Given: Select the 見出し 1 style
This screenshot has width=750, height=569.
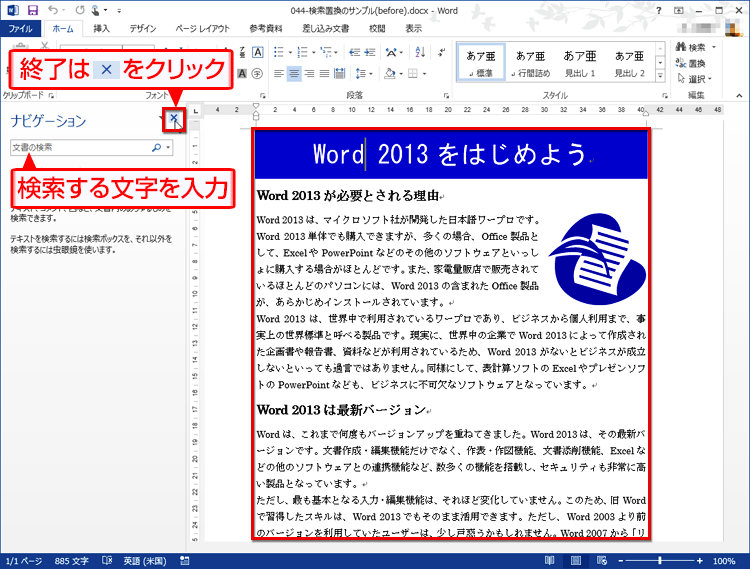Looking at the screenshot, I should pyautogui.click(x=580, y=63).
